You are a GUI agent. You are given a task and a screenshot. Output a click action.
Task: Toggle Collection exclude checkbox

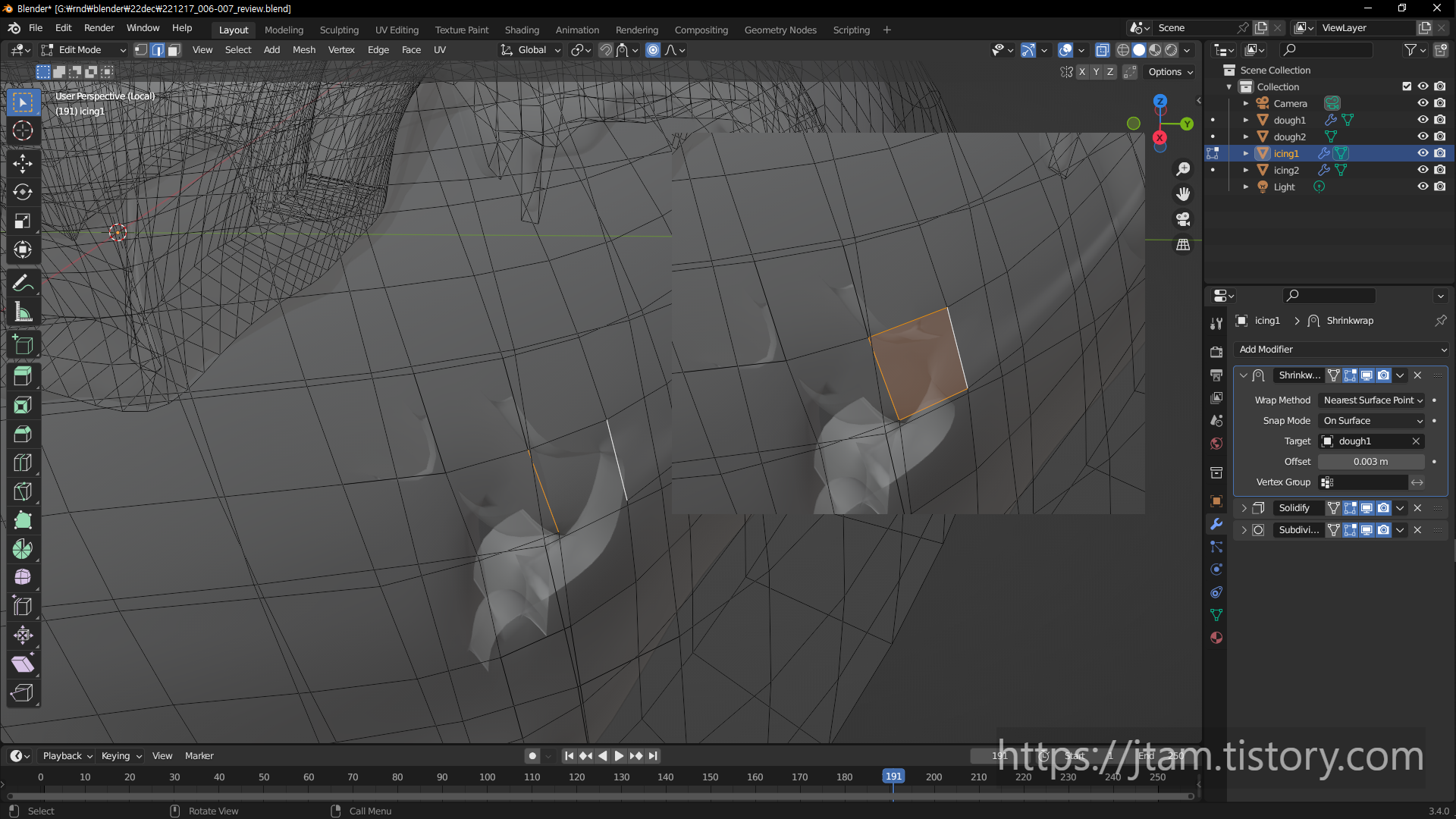pyautogui.click(x=1407, y=86)
